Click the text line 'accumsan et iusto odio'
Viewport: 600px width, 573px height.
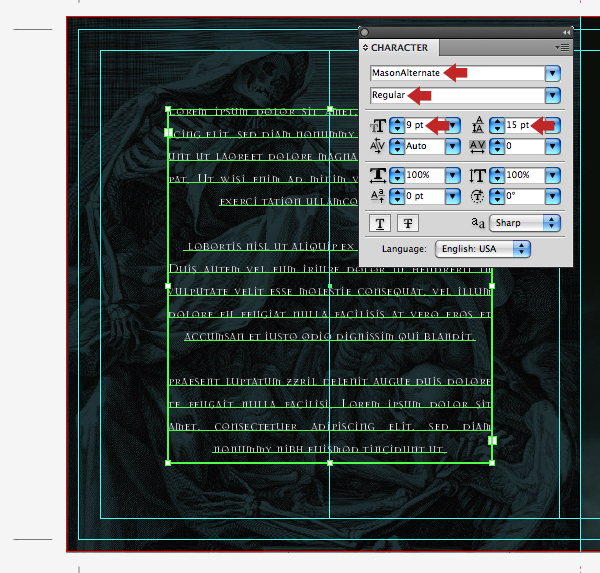click(x=330, y=337)
